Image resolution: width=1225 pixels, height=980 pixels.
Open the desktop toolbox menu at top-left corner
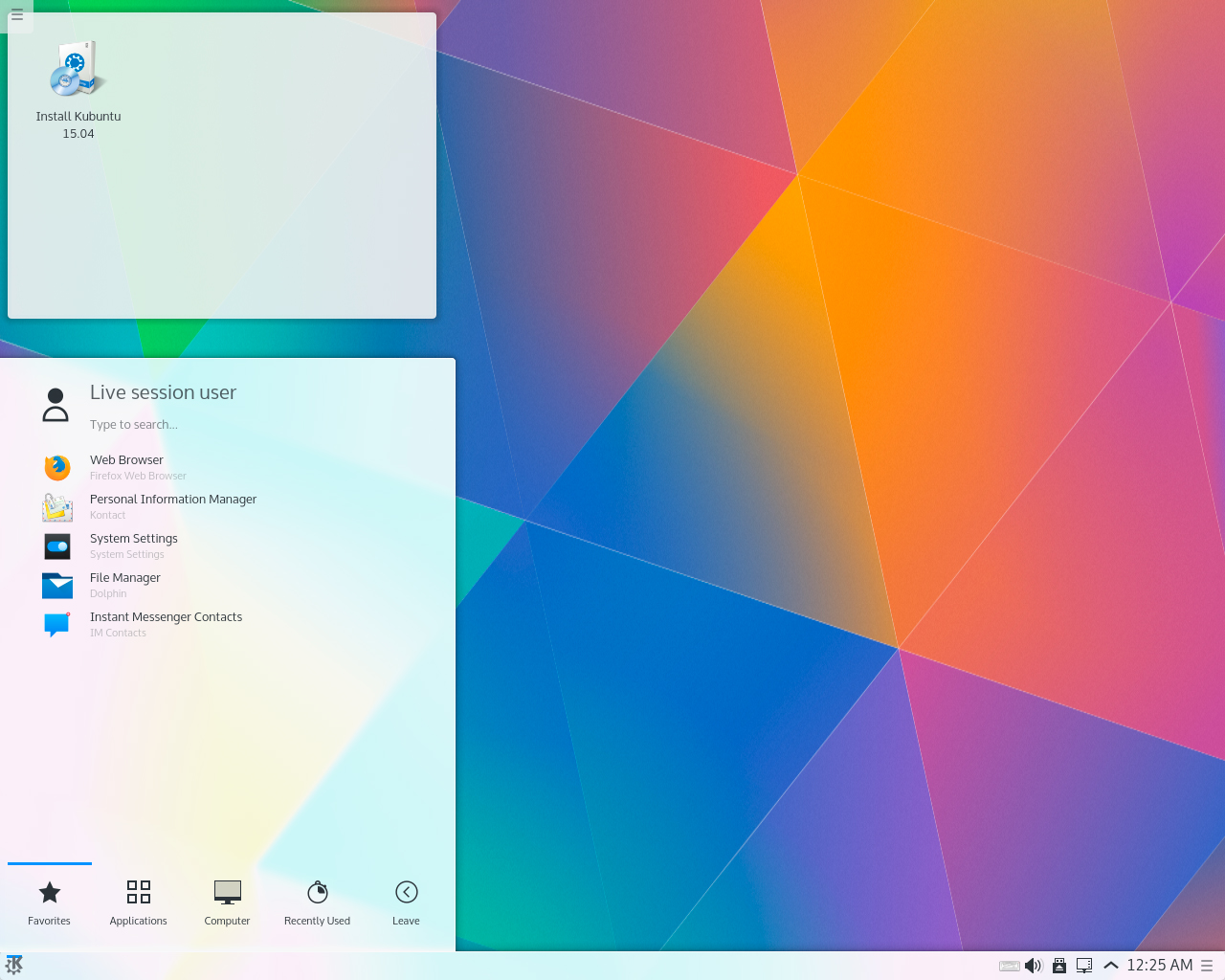(16, 15)
